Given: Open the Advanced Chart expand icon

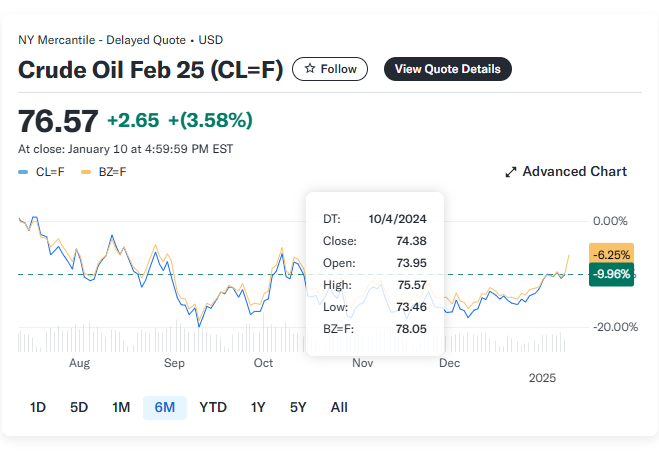Looking at the screenshot, I should click(511, 172).
